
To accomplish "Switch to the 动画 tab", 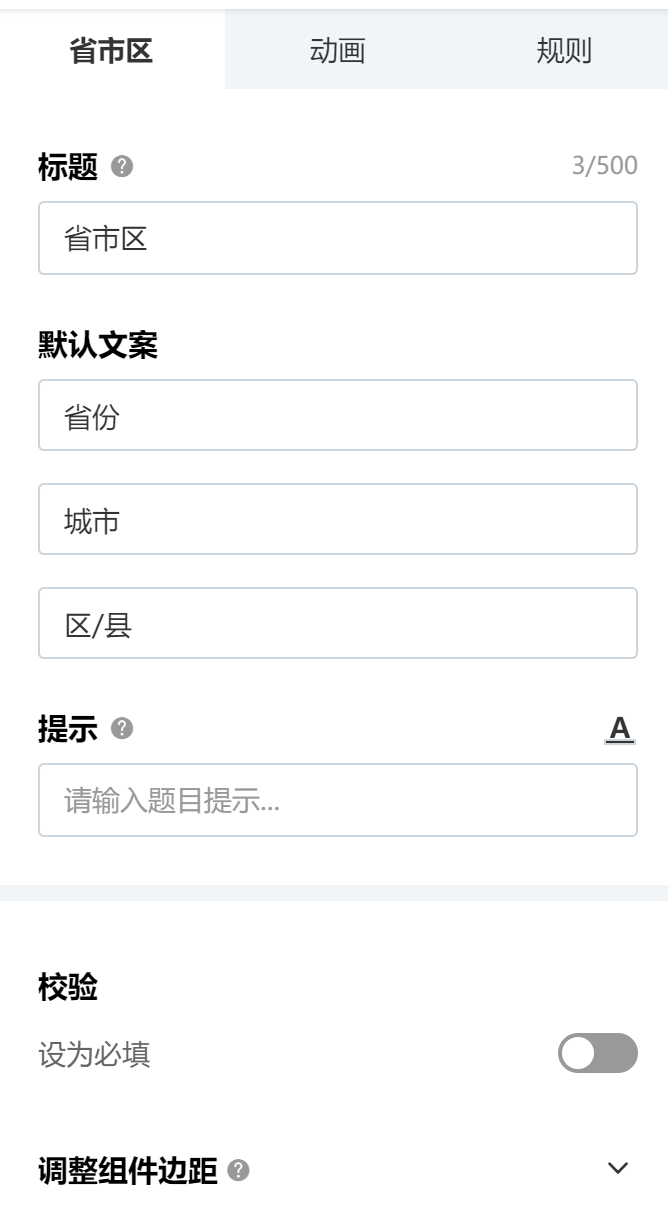I will click(337, 51).
